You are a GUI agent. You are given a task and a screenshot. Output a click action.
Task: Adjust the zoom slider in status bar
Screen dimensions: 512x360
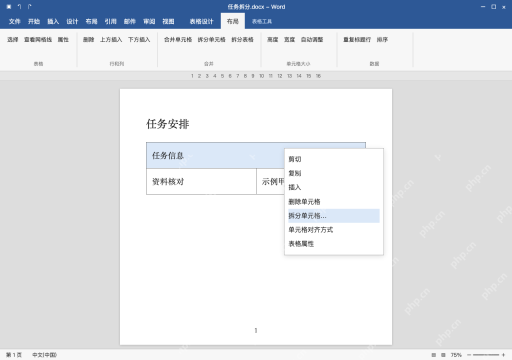[486, 355]
